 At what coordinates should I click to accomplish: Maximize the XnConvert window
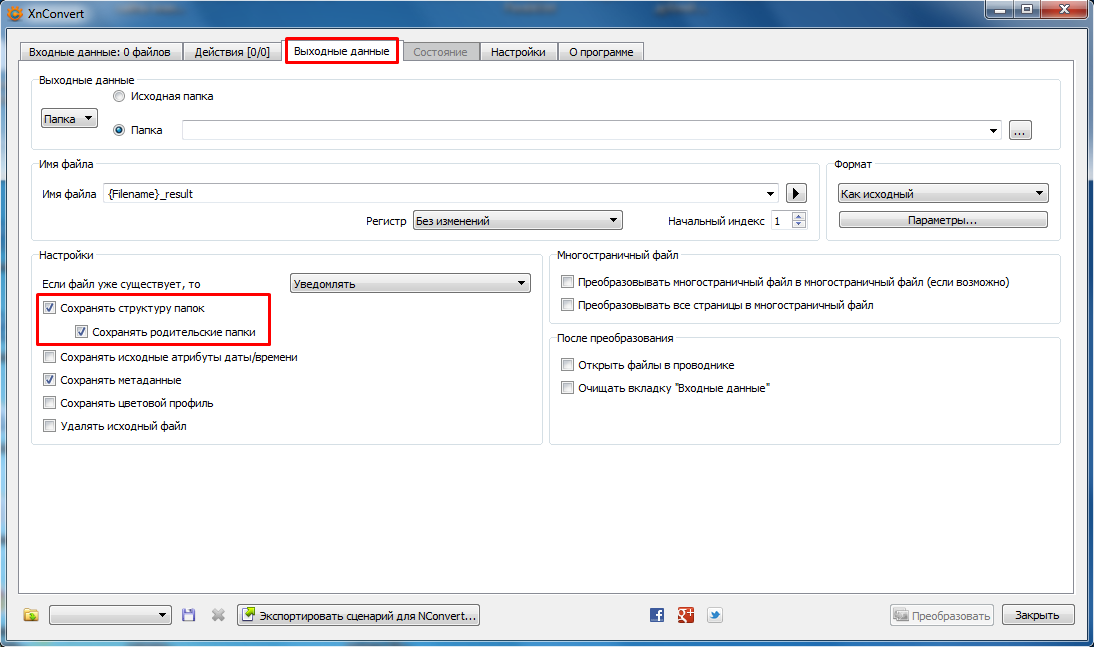coord(1028,10)
